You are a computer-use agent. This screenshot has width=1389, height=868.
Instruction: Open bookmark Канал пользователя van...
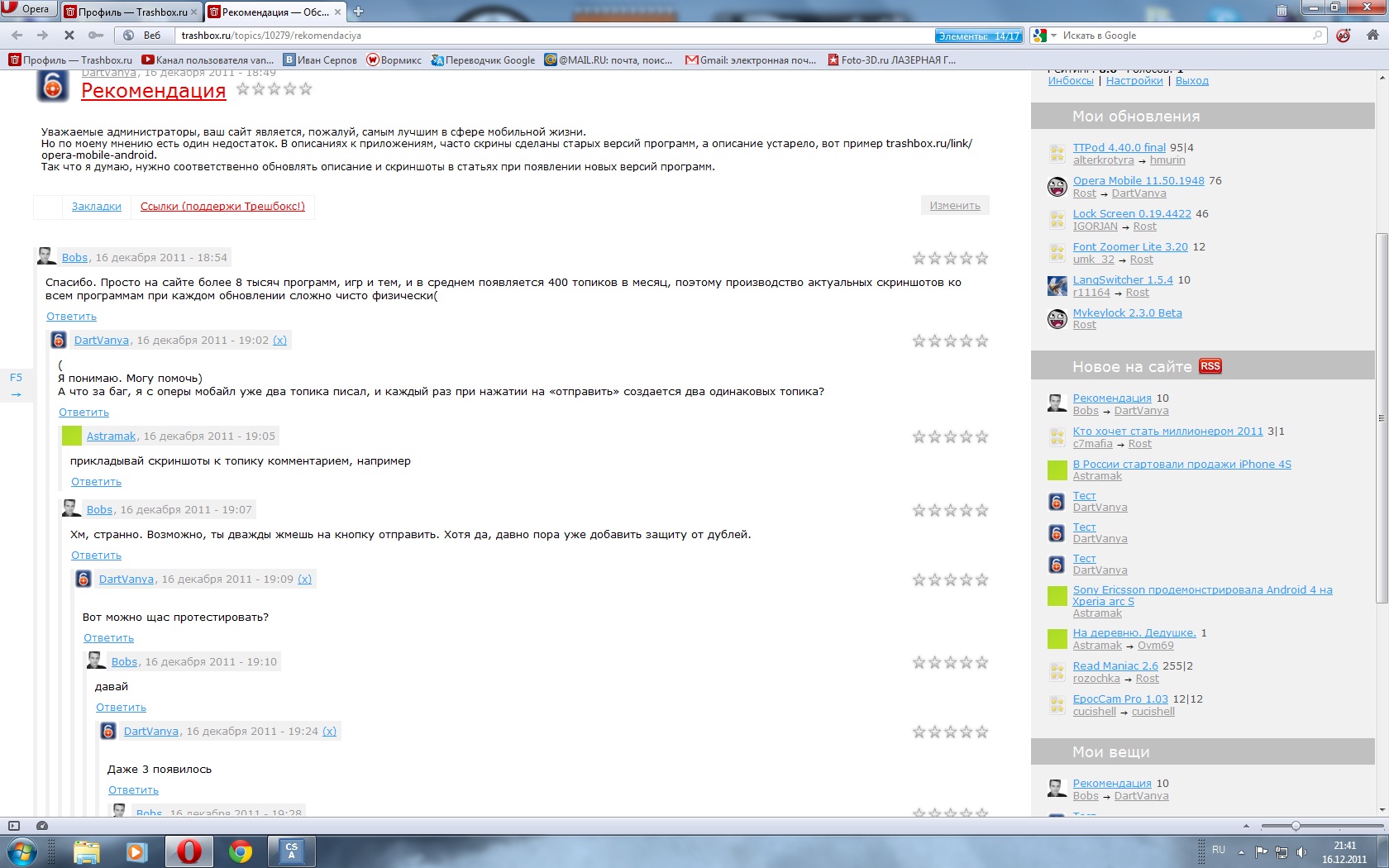(208, 60)
